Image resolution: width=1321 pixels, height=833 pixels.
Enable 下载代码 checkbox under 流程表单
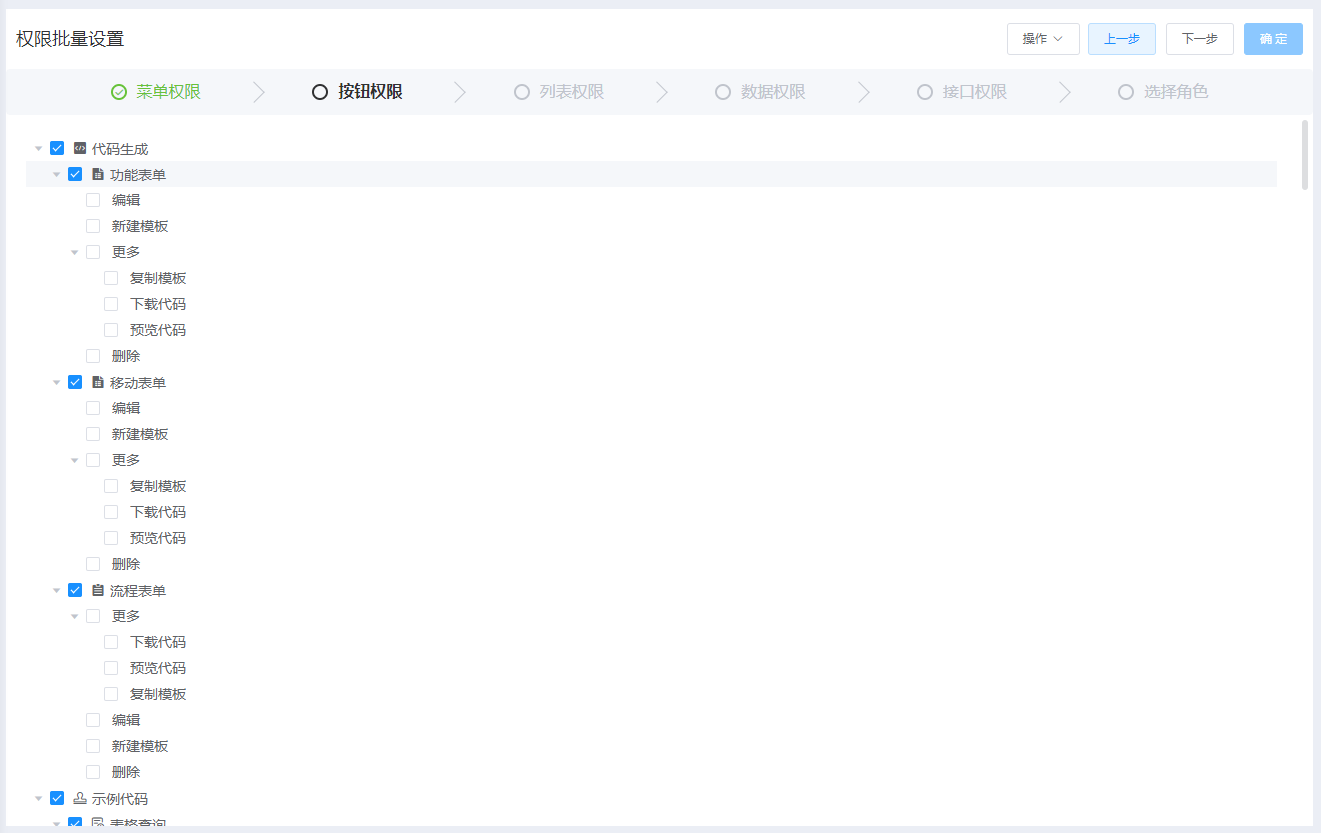click(111, 642)
